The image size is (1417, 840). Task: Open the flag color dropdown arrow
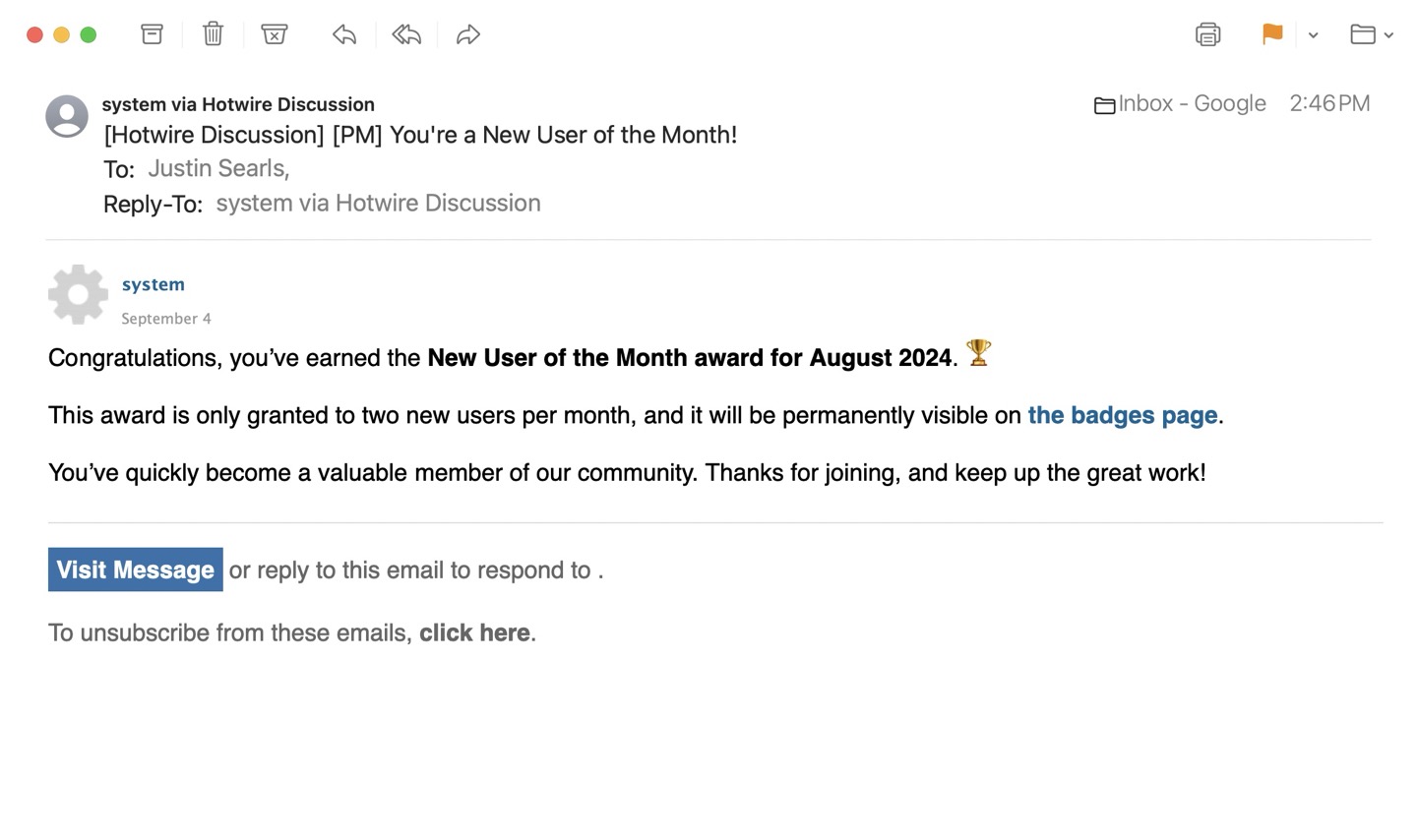point(1313,35)
